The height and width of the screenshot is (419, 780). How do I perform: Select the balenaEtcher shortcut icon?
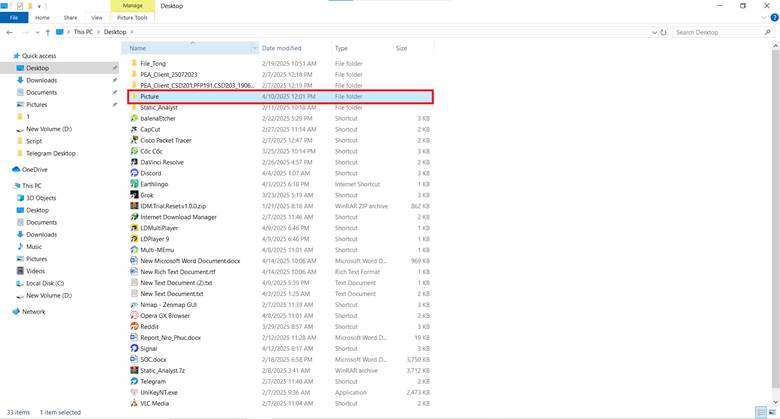[134, 118]
